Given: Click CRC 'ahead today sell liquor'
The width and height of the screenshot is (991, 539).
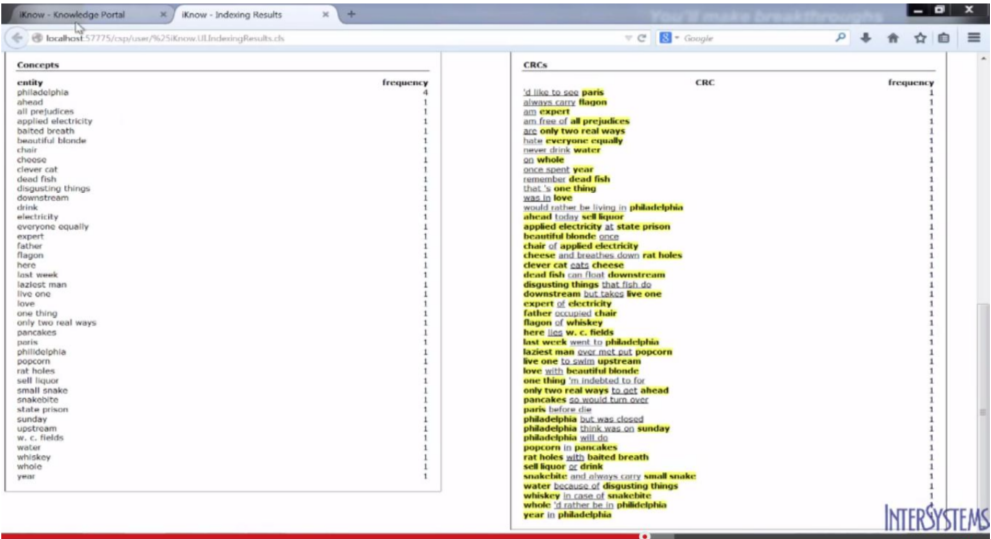Looking at the screenshot, I should (x=573, y=217).
